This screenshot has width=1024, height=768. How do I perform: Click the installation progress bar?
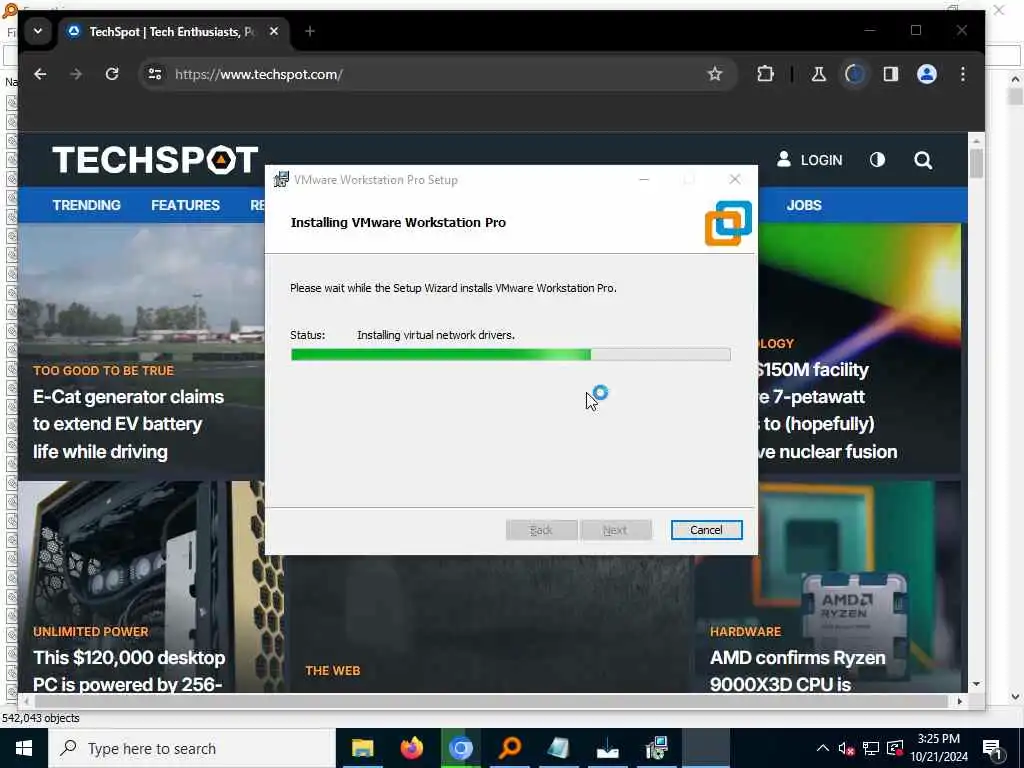[510, 354]
